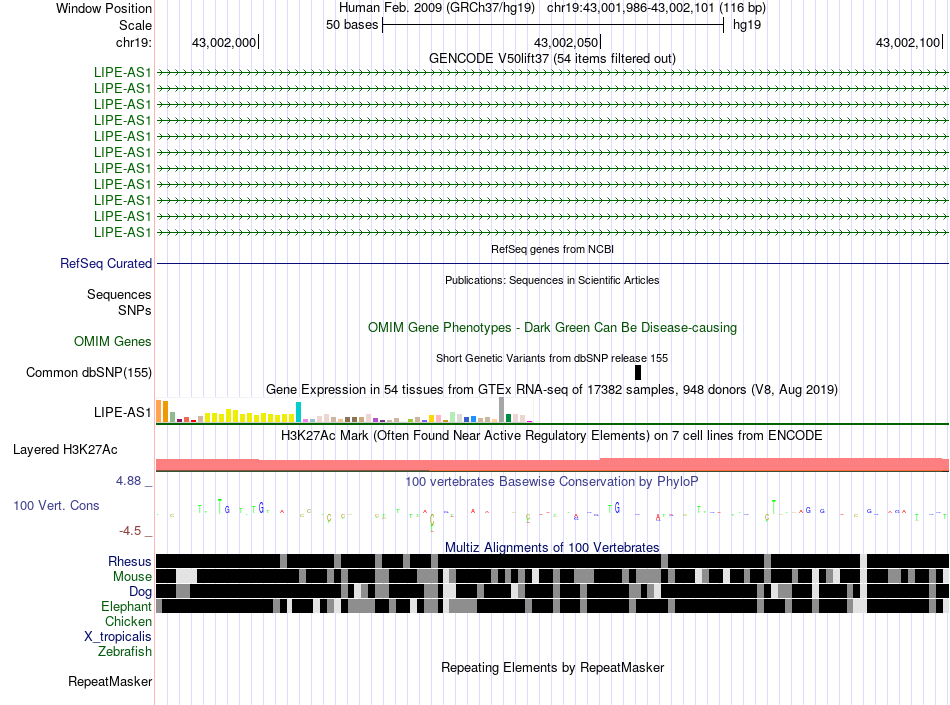Click the "100 Vert. Cons" track label
This screenshot has height=705, width=950.
point(56,505)
